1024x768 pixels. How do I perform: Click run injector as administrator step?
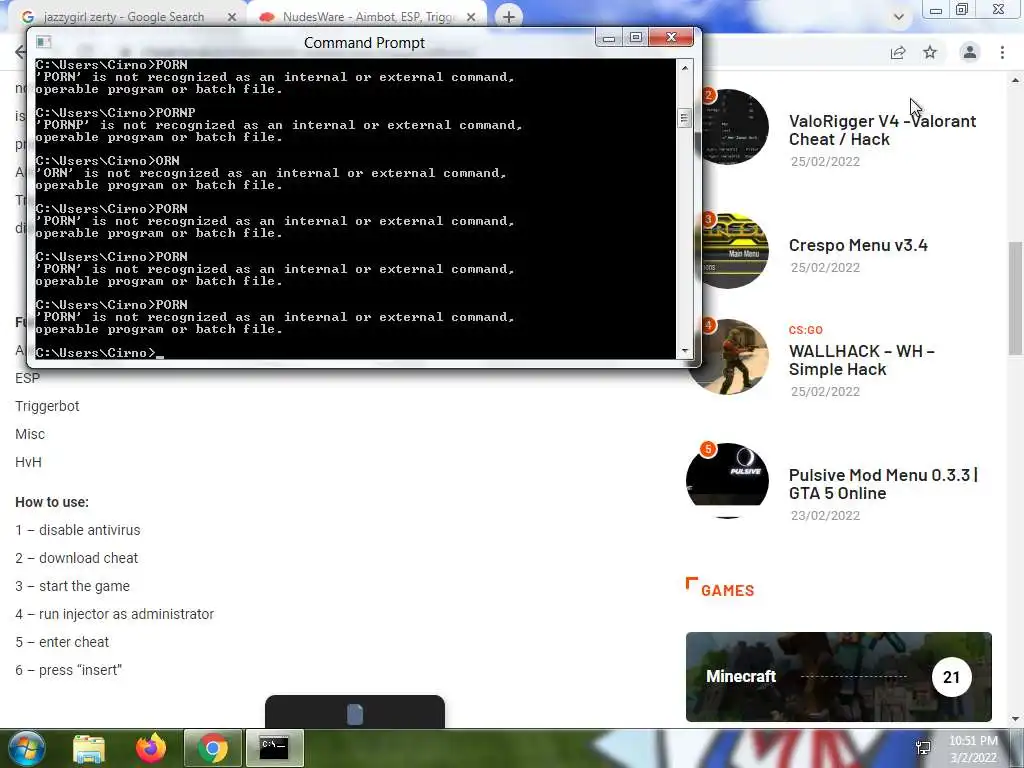(x=114, y=615)
